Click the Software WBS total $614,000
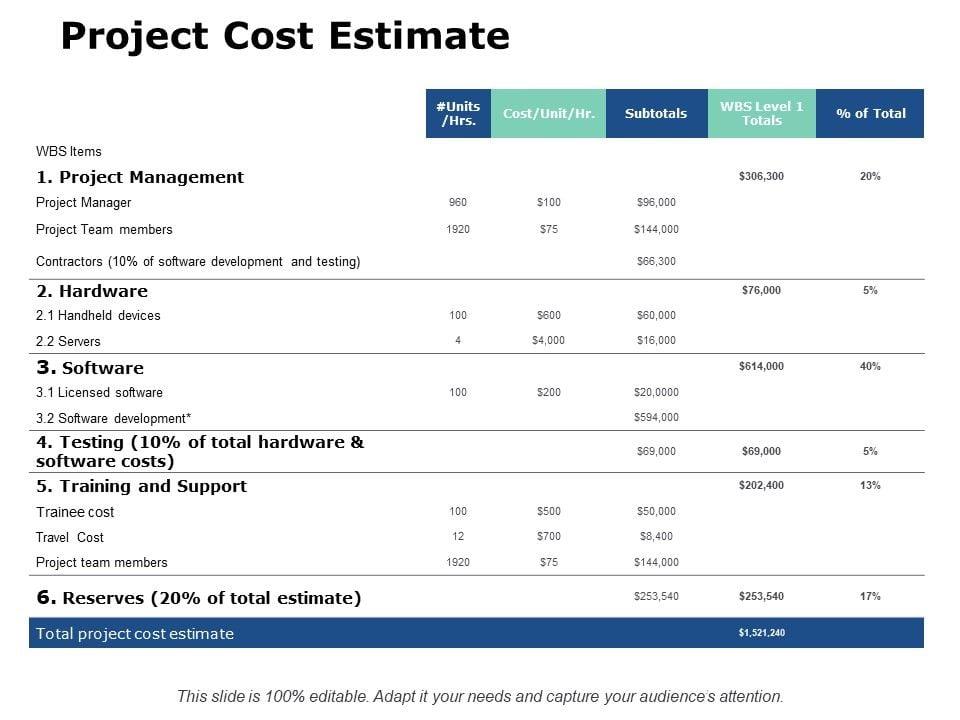960x720 pixels. [762, 366]
